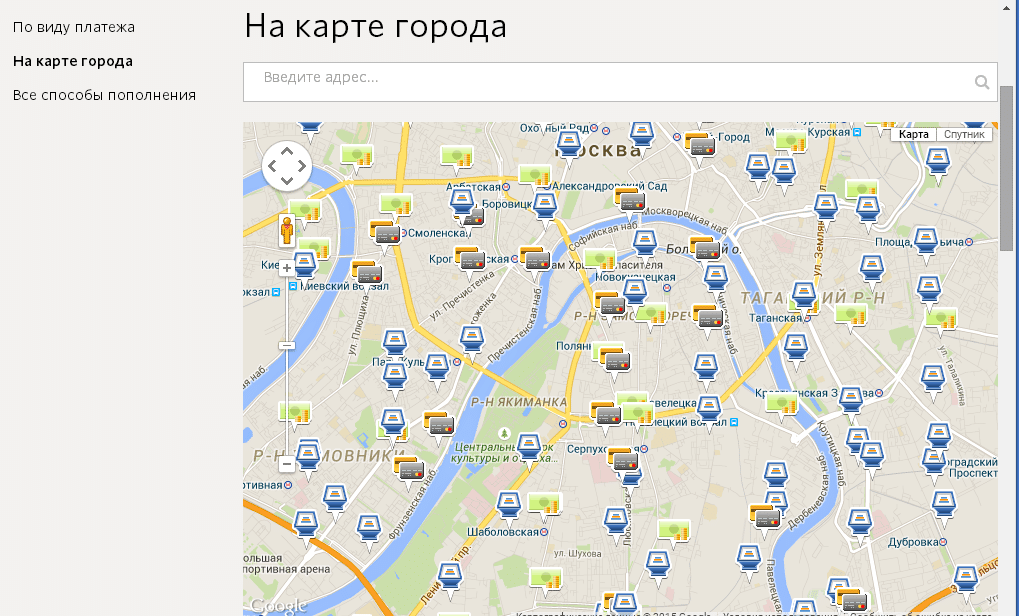Click the map zoom slider handle

(287, 346)
